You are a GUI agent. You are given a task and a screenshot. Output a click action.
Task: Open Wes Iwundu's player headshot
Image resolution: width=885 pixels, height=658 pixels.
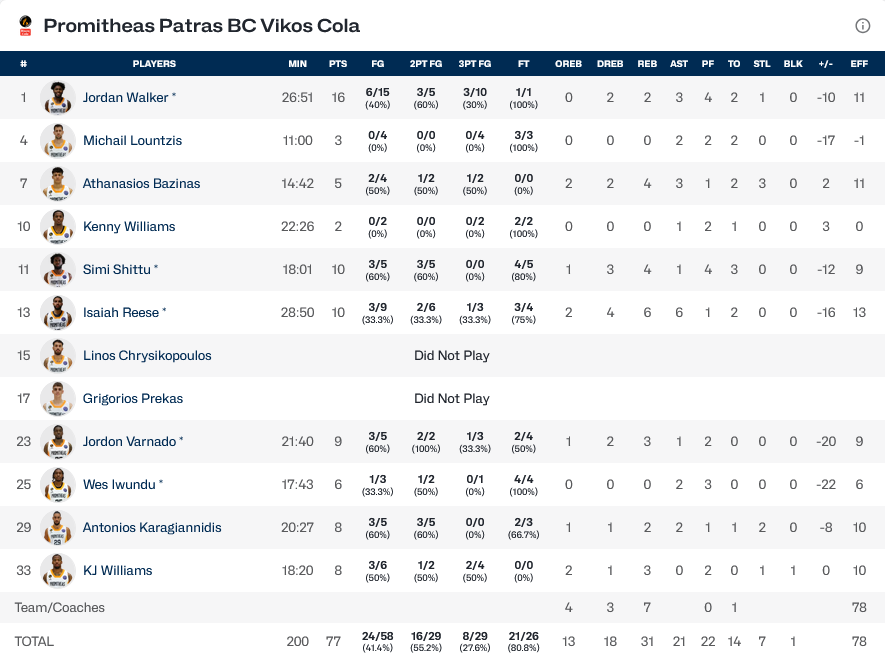58,485
